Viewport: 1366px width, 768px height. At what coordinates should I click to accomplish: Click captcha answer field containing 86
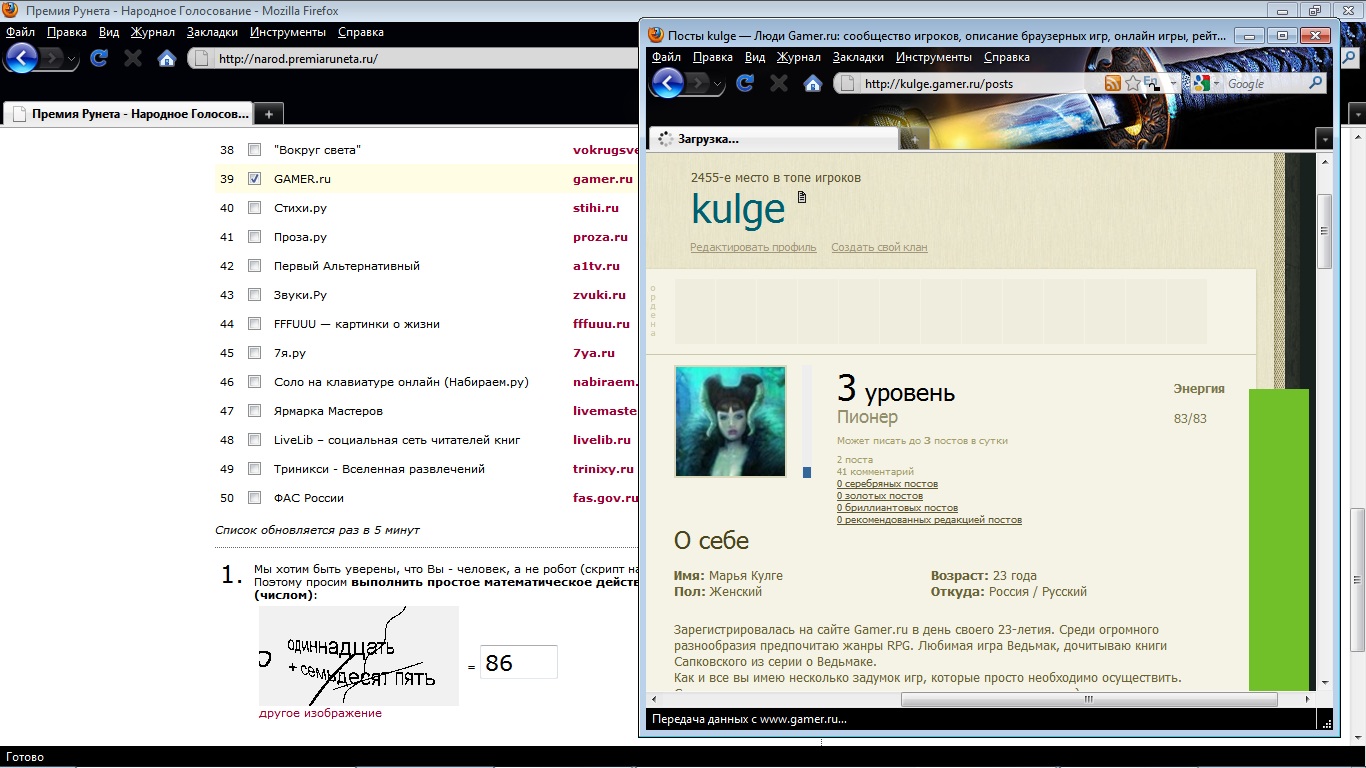(519, 663)
